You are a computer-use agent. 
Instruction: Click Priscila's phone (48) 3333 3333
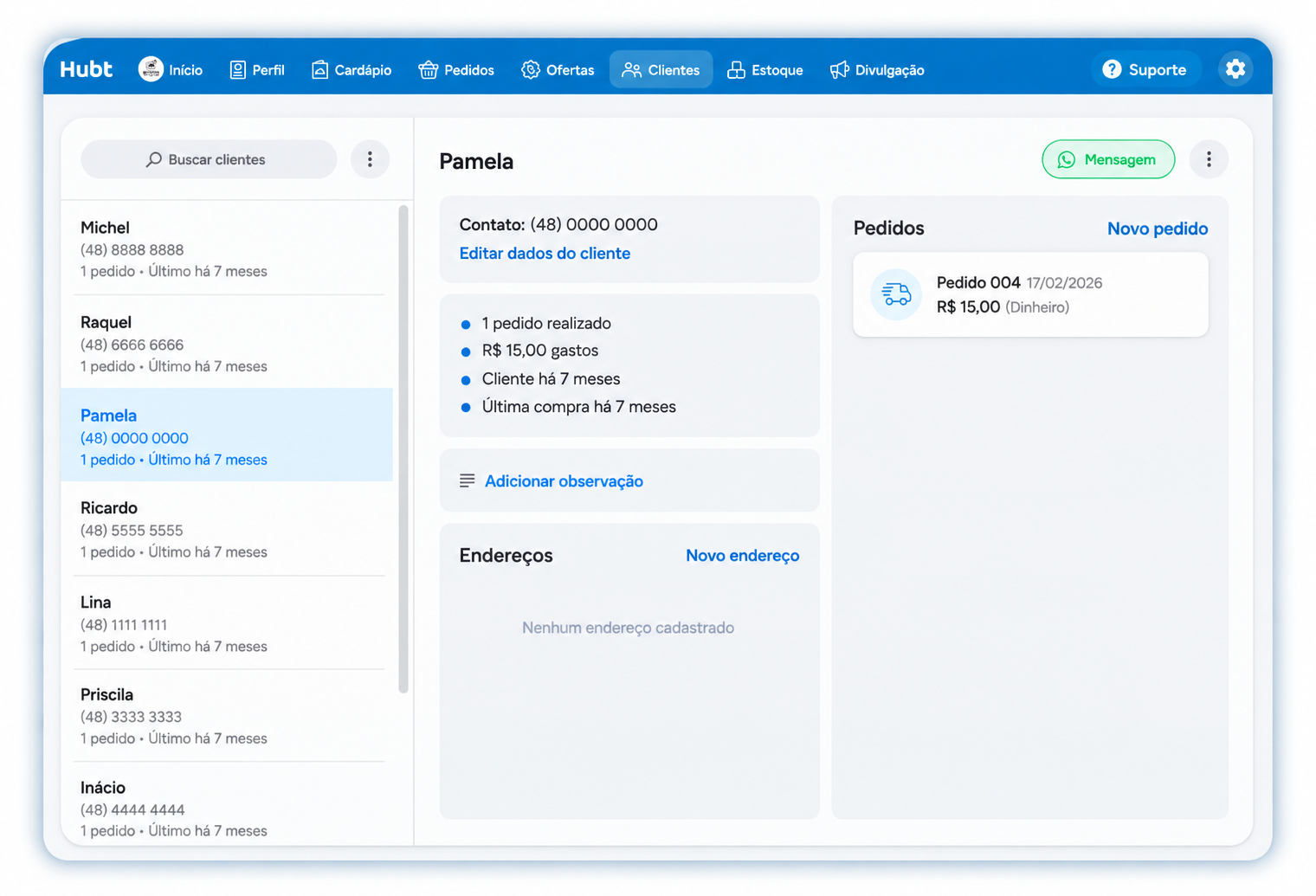click(131, 717)
